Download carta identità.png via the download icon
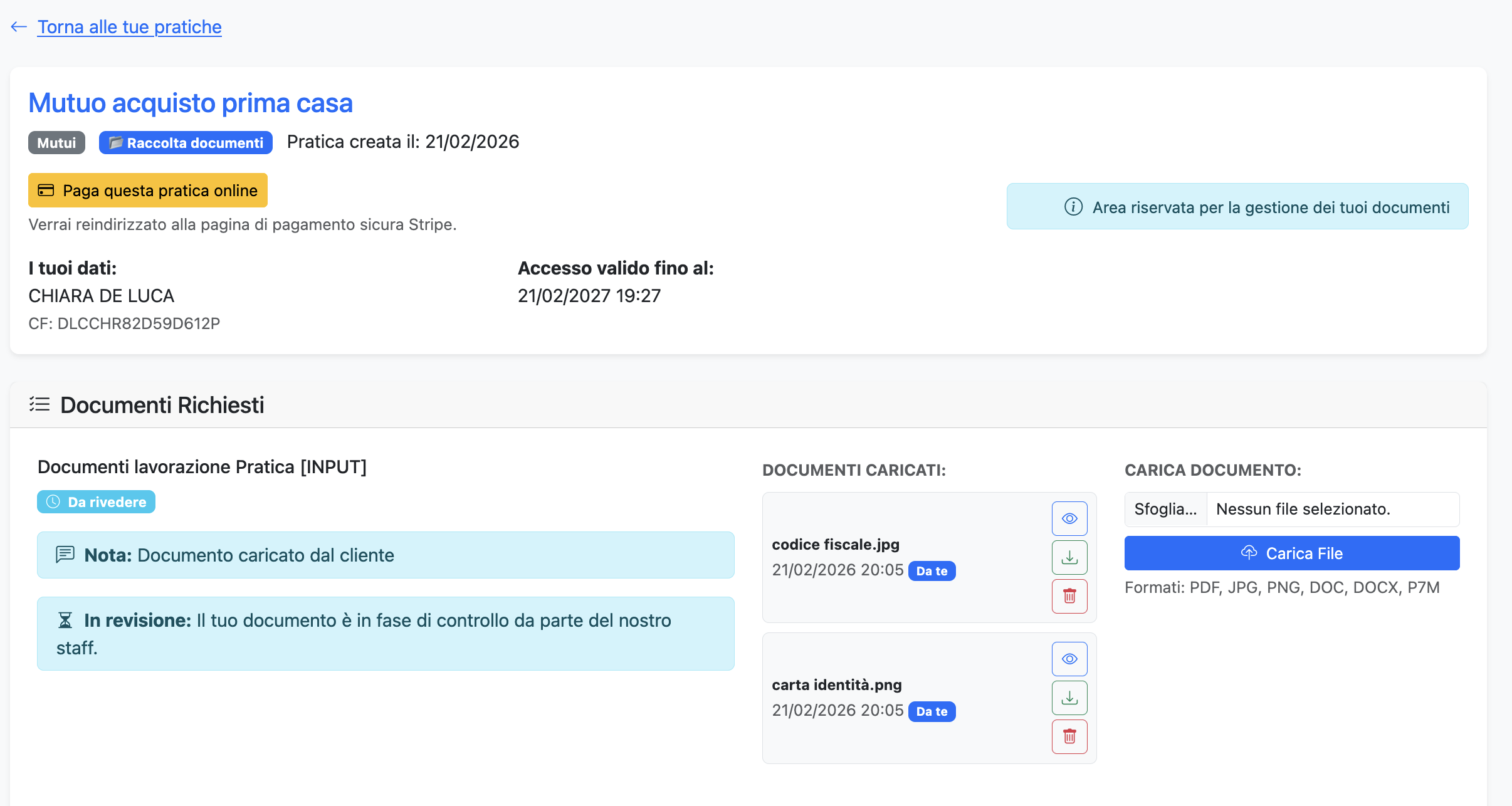 click(1069, 698)
